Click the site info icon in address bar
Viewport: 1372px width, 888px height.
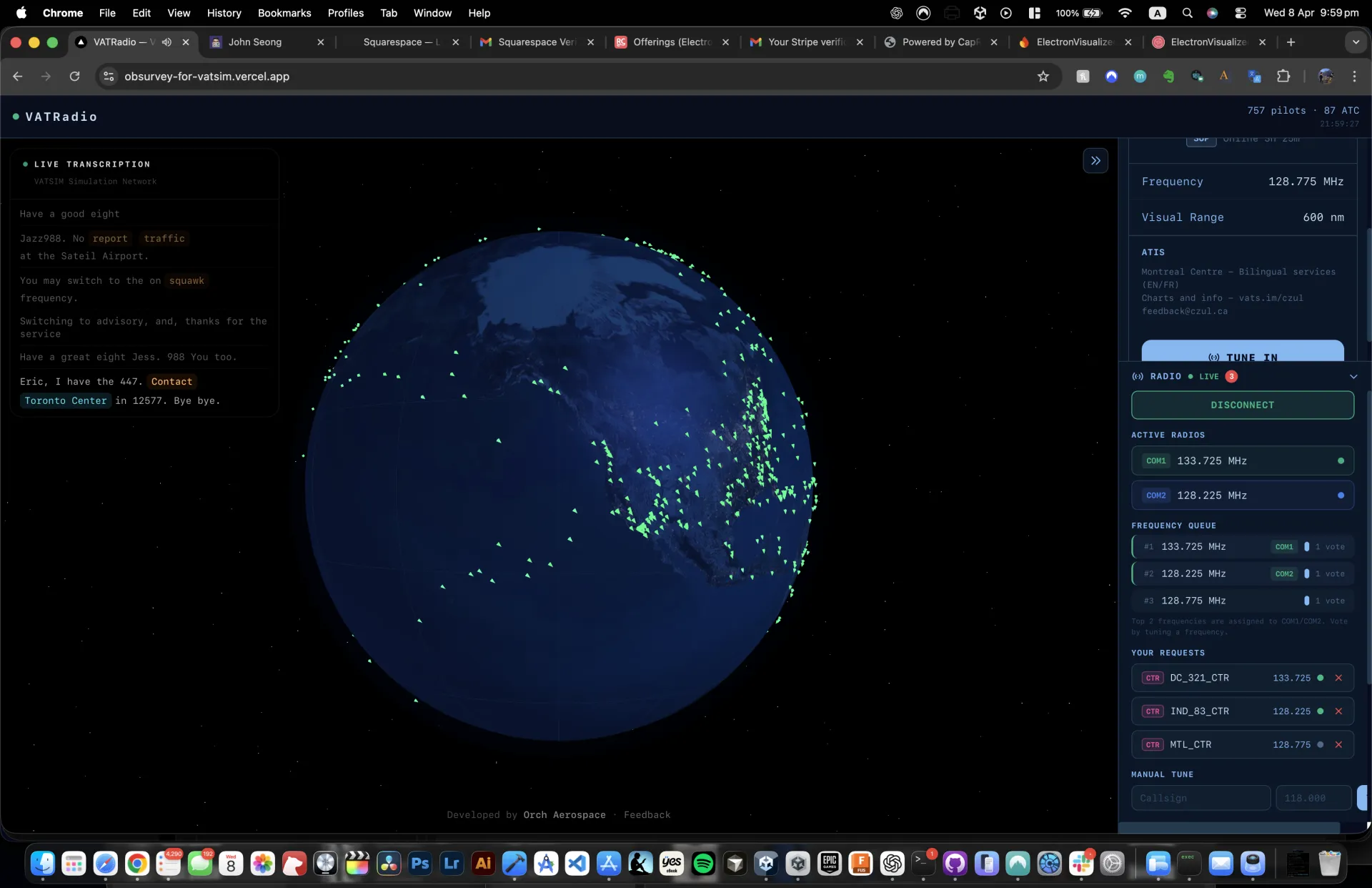point(109,77)
